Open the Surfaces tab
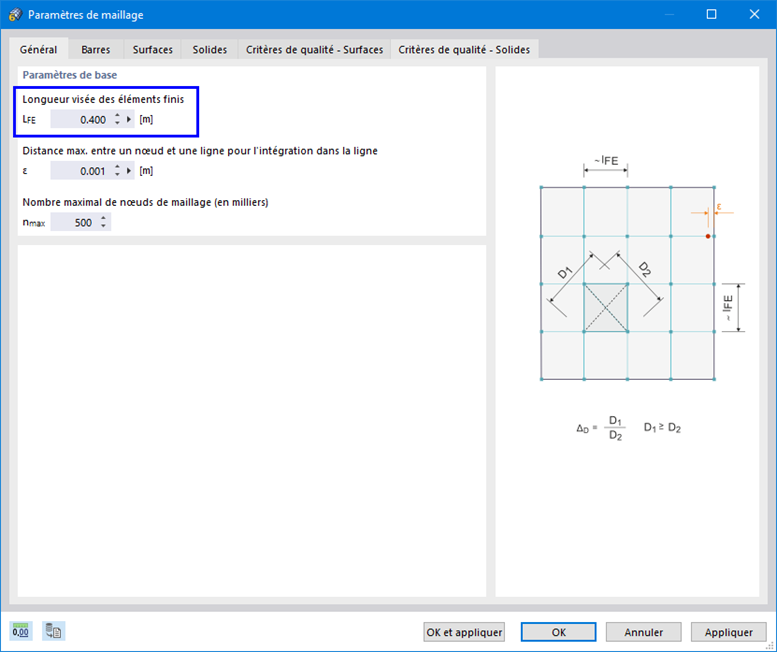Screen dimensions: 777x652 153,50
